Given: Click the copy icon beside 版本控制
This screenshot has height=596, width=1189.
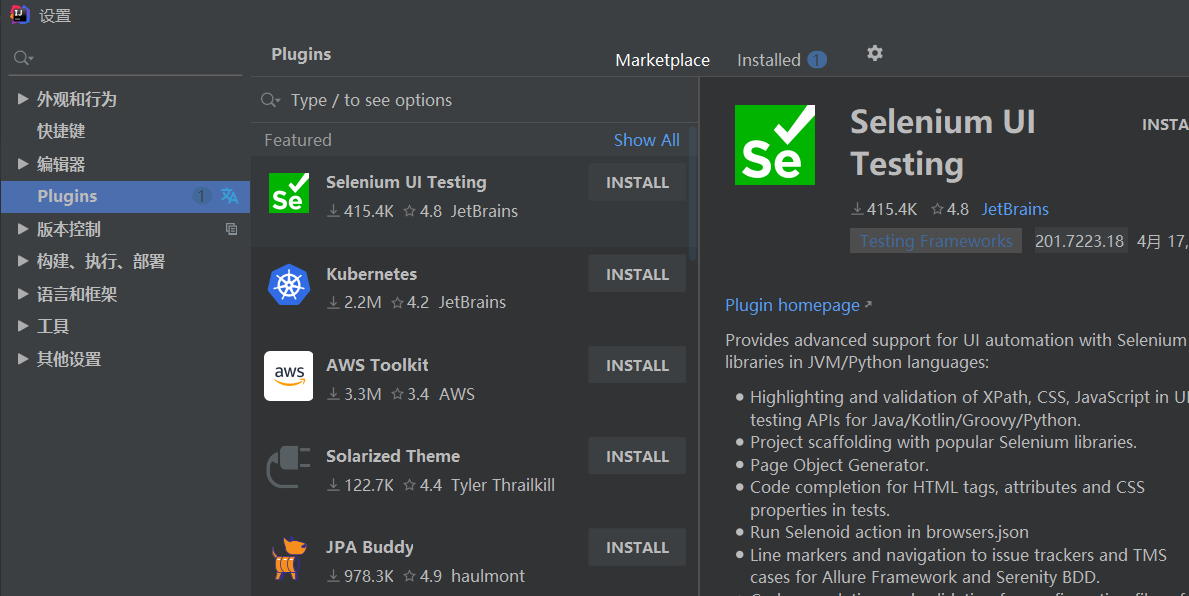Looking at the screenshot, I should click(232, 229).
